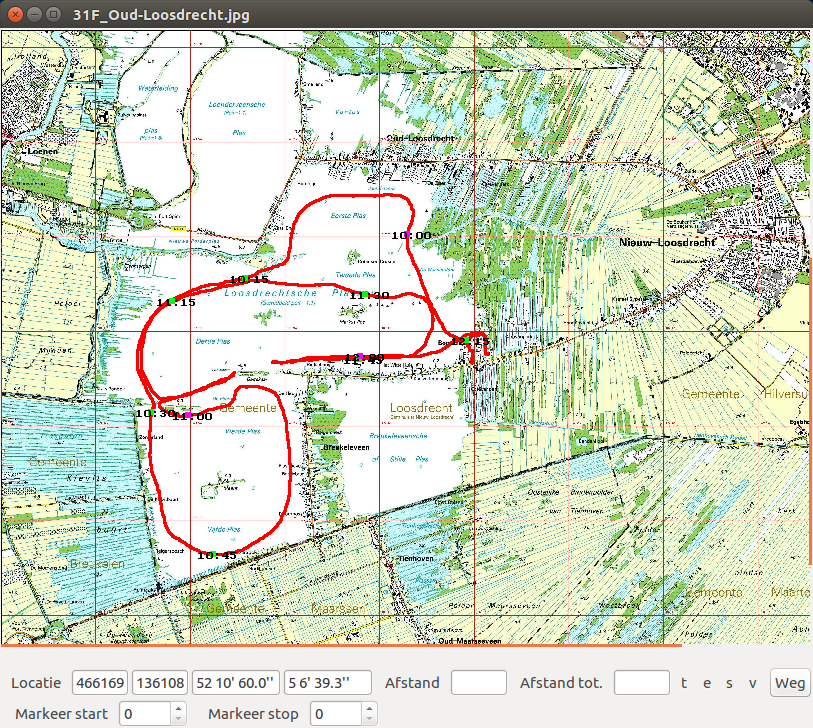813x728 pixels.
Task: Click the longitude field 5 6' 39.3''
Action: (x=327, y=683)
